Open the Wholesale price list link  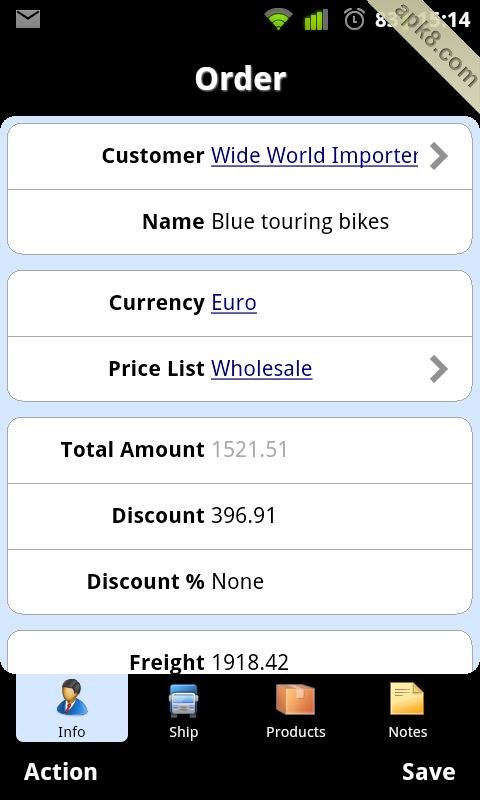coord(262,368)
